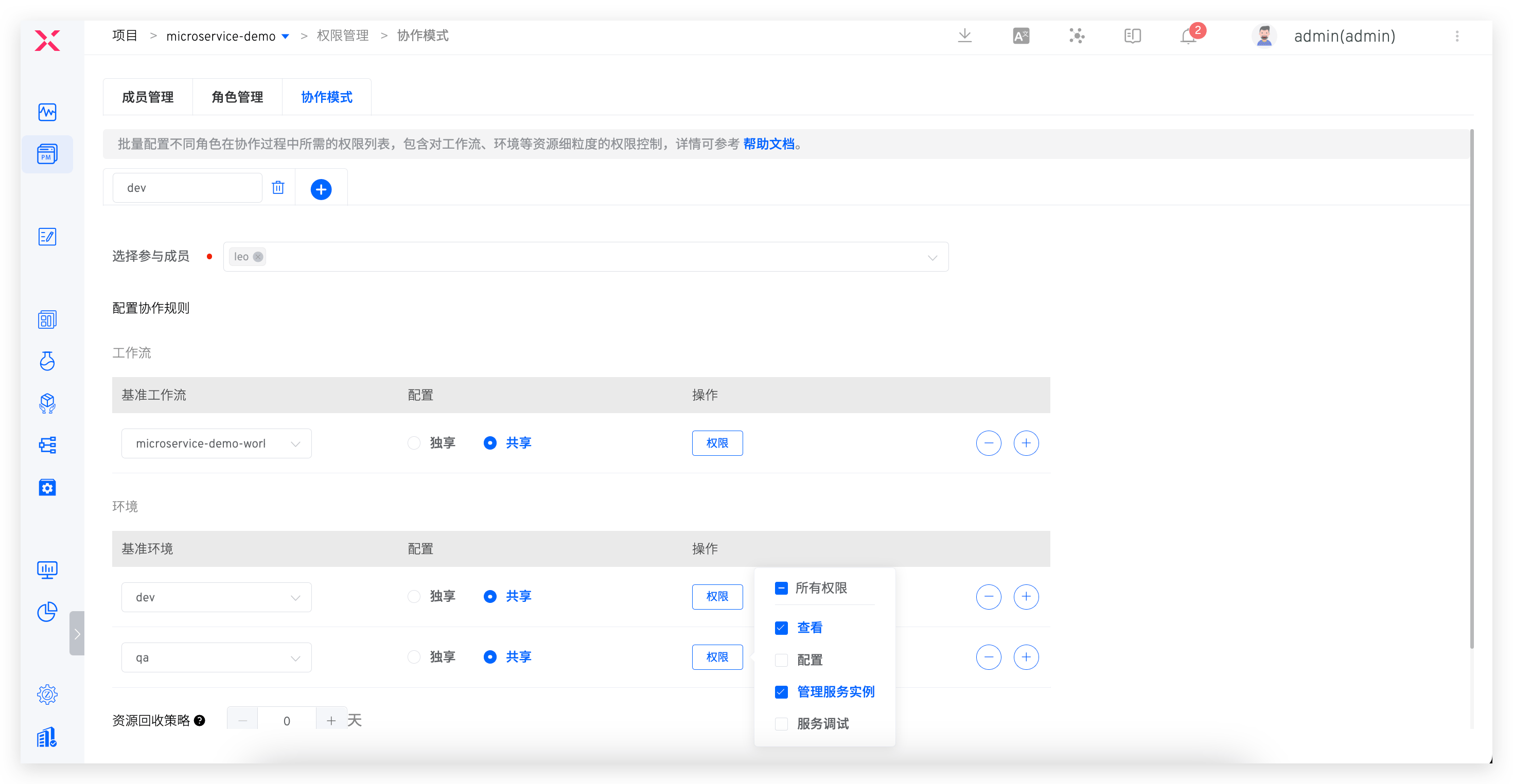The image size is (1513, 784).
Task: Select 独享 for the workflow row
Action: click(x=414, y=443)
